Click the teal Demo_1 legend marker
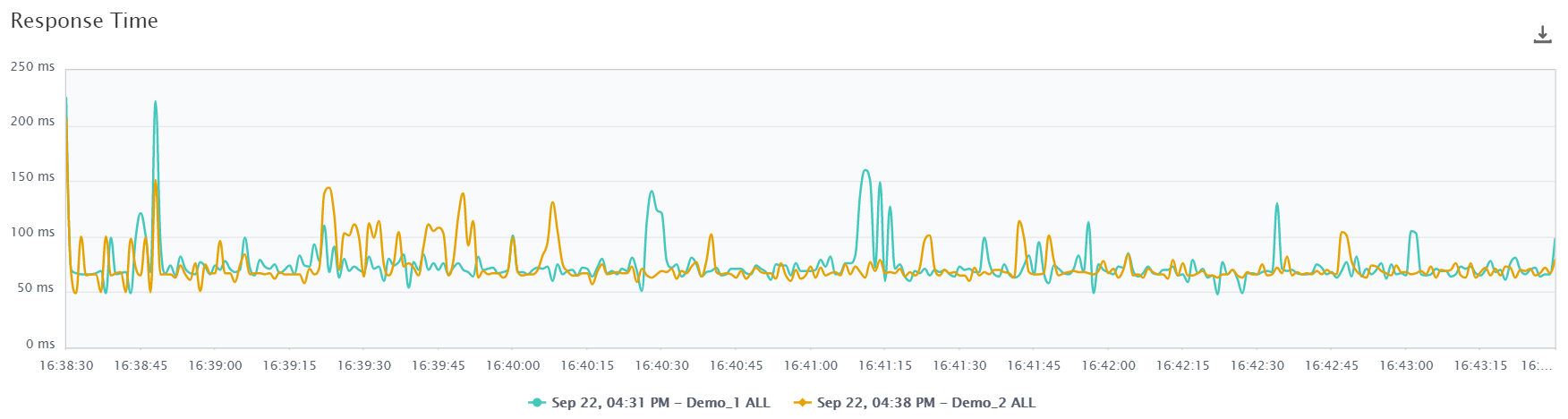 pos(537,403)
